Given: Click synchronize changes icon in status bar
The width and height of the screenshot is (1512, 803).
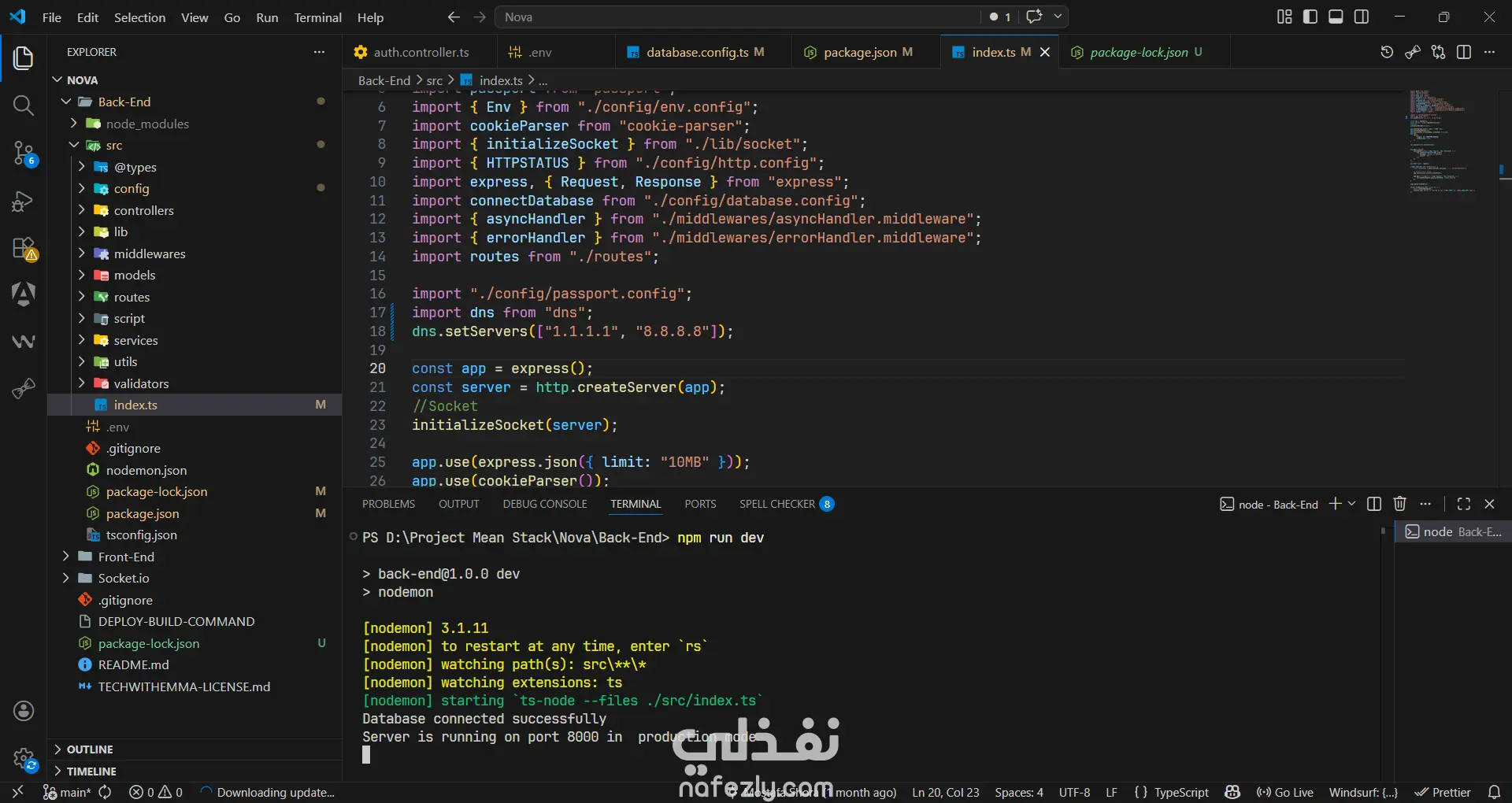Looking at the screenshot, I should pyautogui.click(x=105, y=792).
